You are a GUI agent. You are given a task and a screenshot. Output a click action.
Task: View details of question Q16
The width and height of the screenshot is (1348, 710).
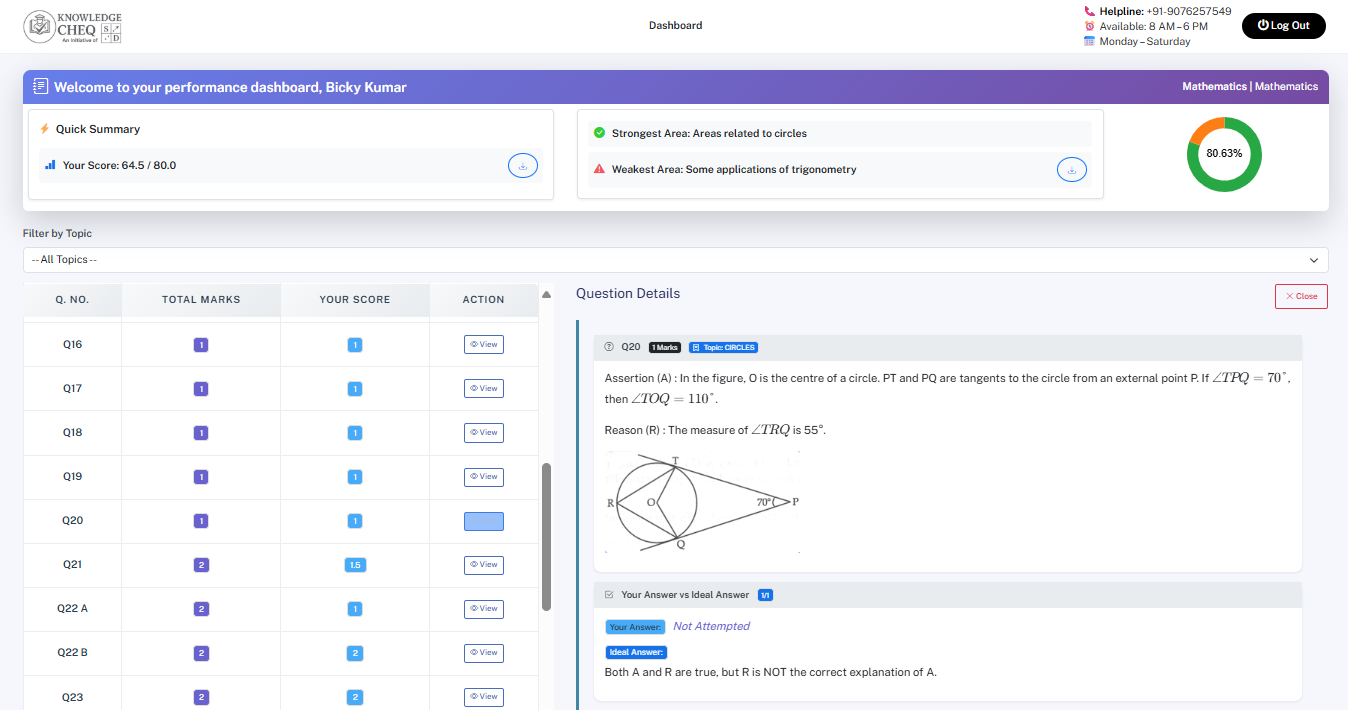(483, 345)
